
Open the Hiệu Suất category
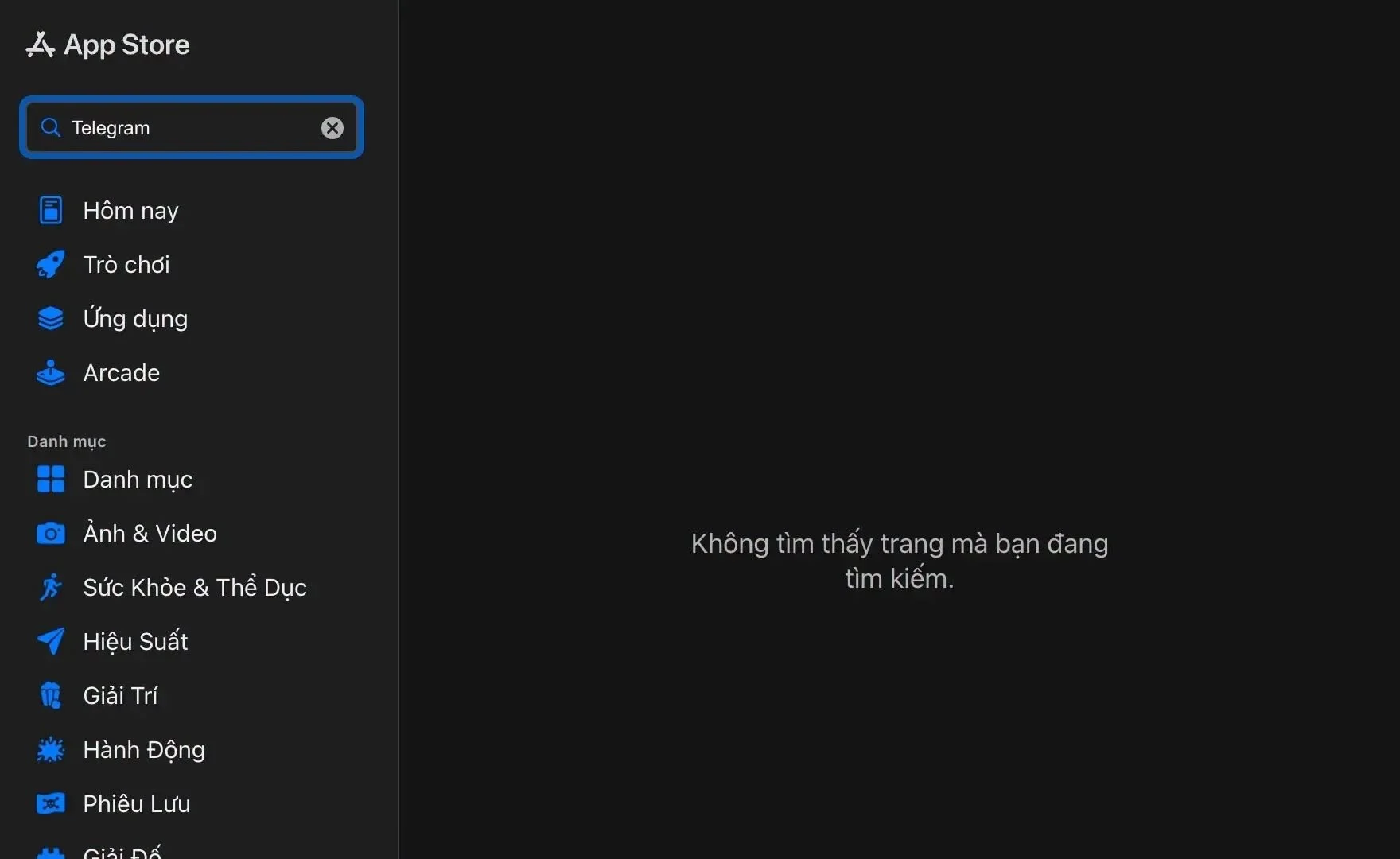tap(135, 641)
